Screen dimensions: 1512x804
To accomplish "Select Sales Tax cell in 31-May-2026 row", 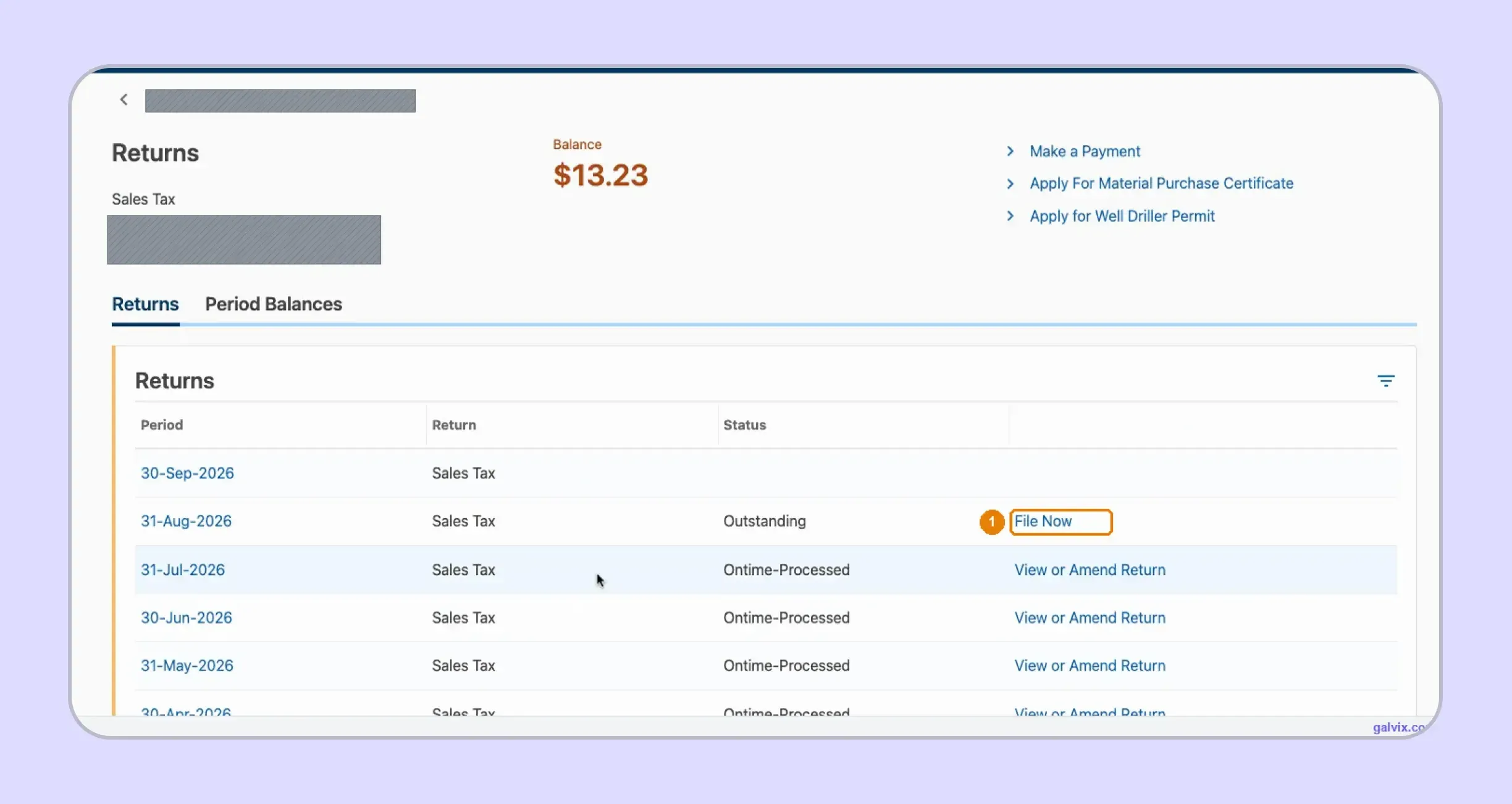I will coord(463,666).
